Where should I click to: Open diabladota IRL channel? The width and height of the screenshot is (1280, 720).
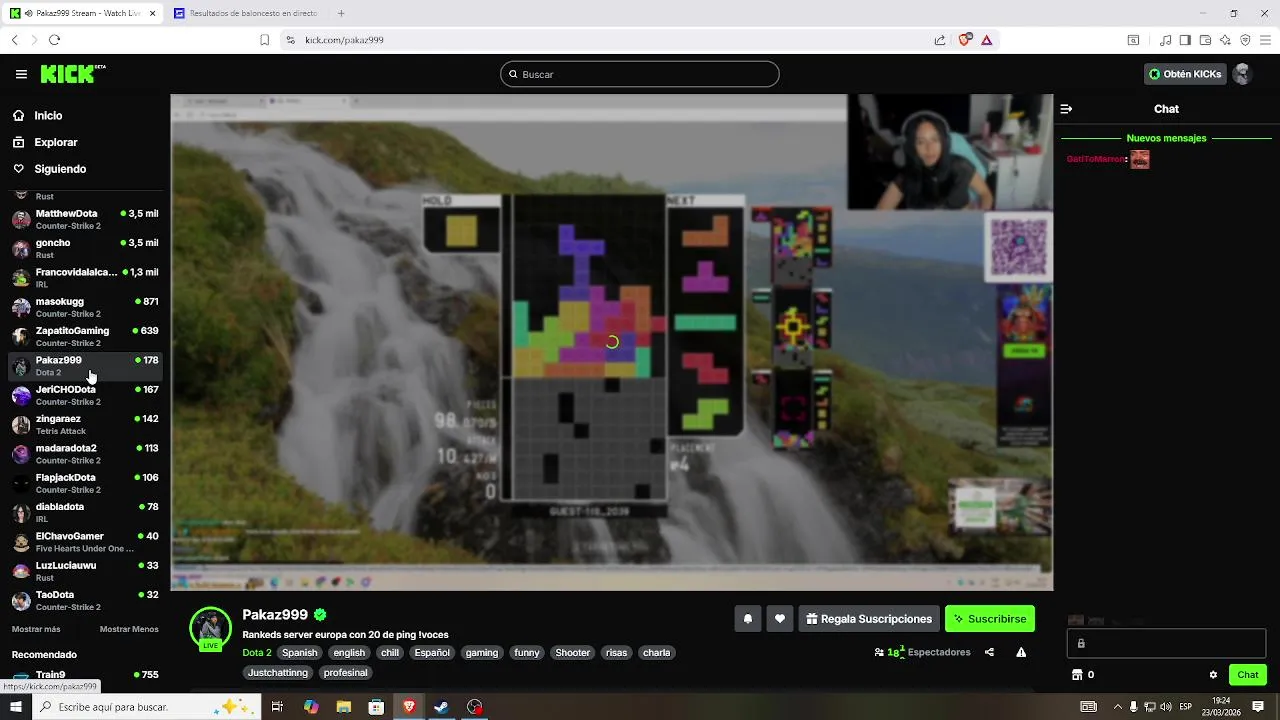[84, 512]
